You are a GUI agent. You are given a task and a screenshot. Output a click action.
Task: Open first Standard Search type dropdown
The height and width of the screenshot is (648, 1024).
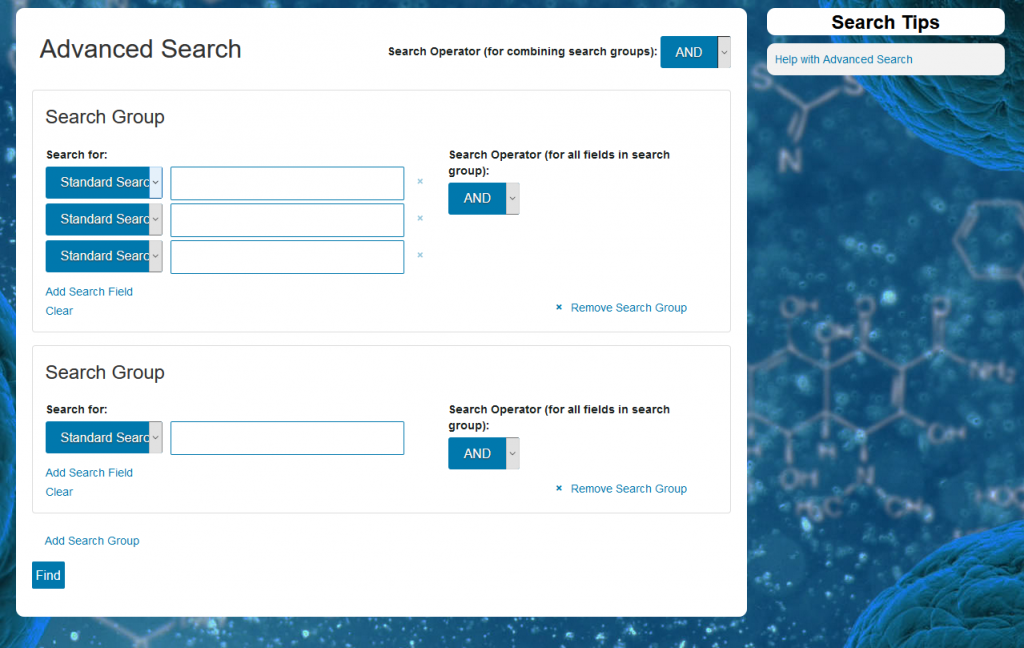pyautogui.click(x=104, y=183)
